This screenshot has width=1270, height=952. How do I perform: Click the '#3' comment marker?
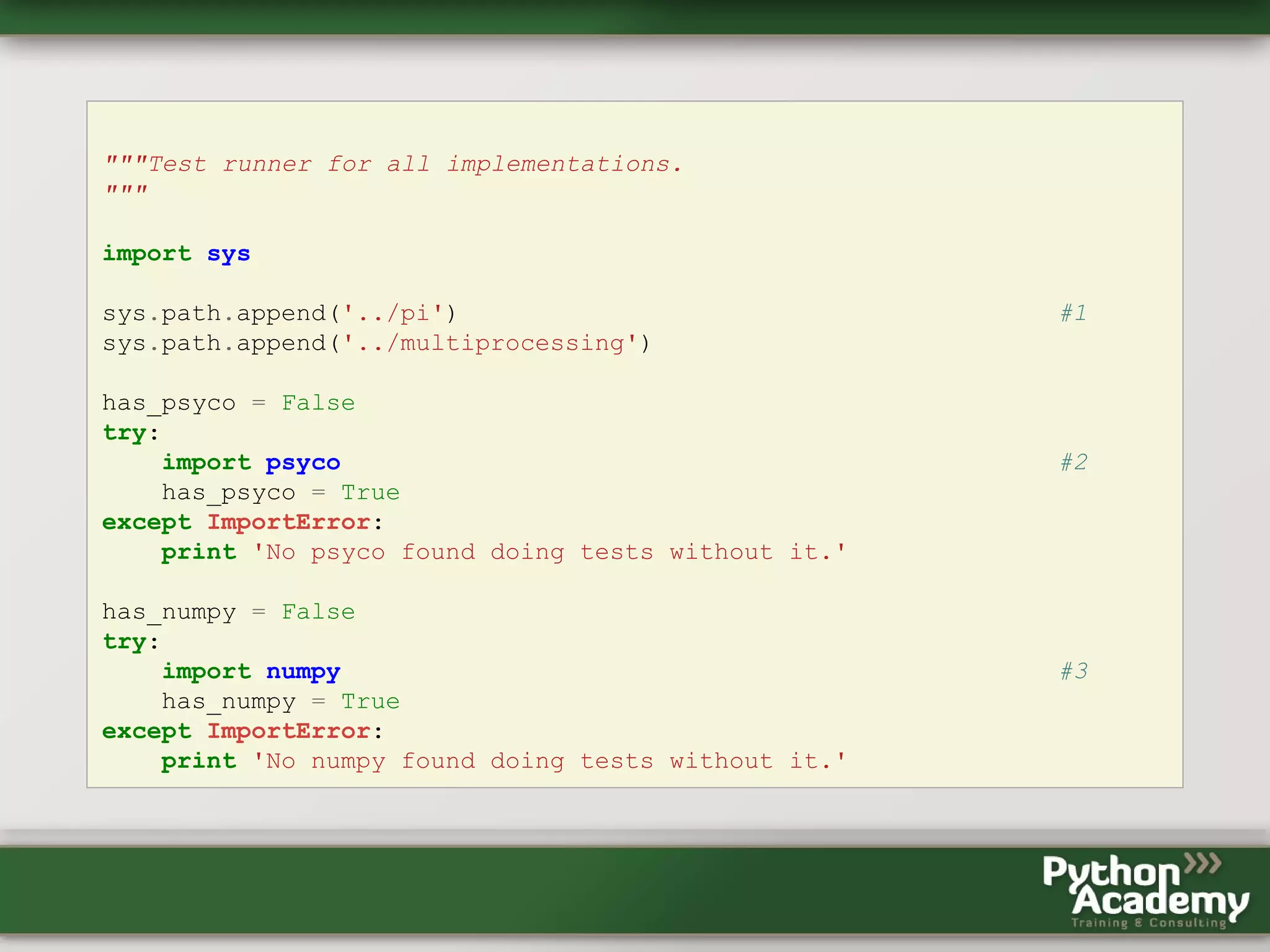pos(1073,671)
